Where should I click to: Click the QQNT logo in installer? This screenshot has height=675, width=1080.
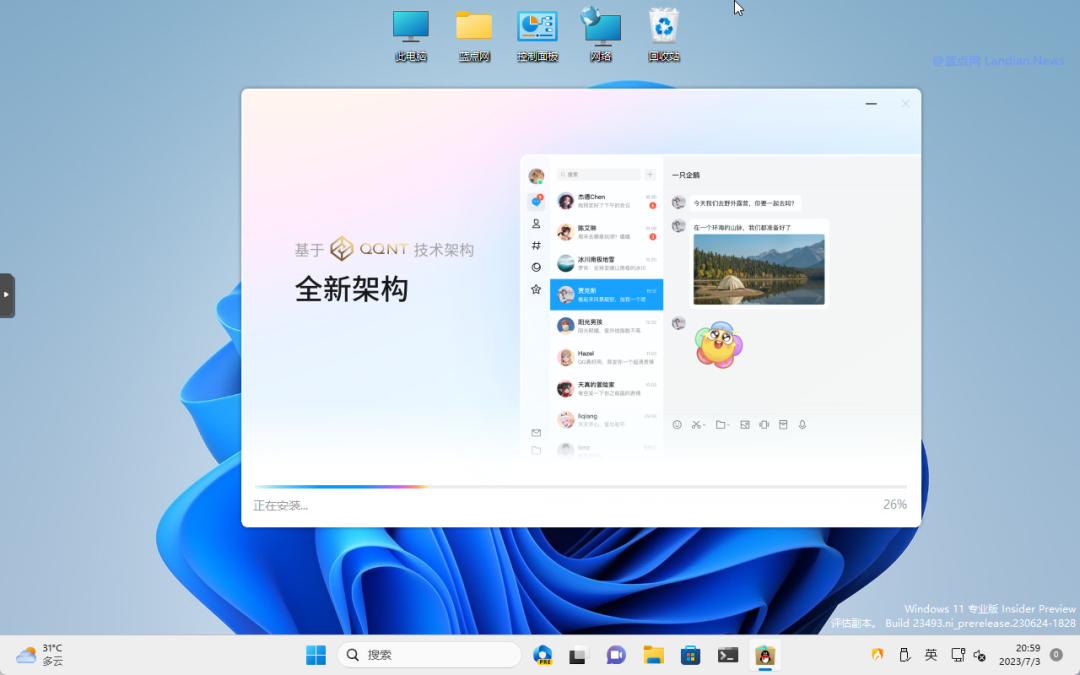click(368, 249)
